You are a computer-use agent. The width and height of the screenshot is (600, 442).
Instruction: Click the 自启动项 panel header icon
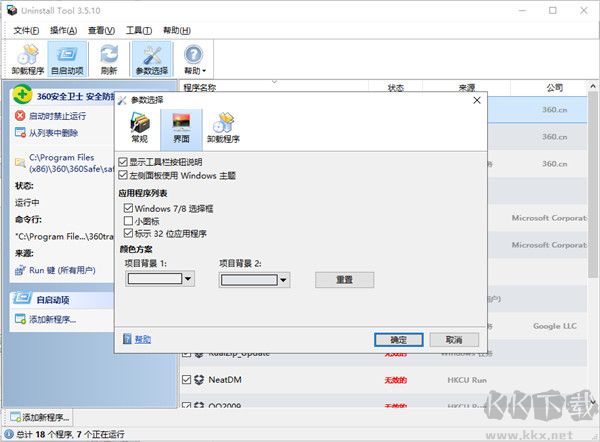[22, 299]
